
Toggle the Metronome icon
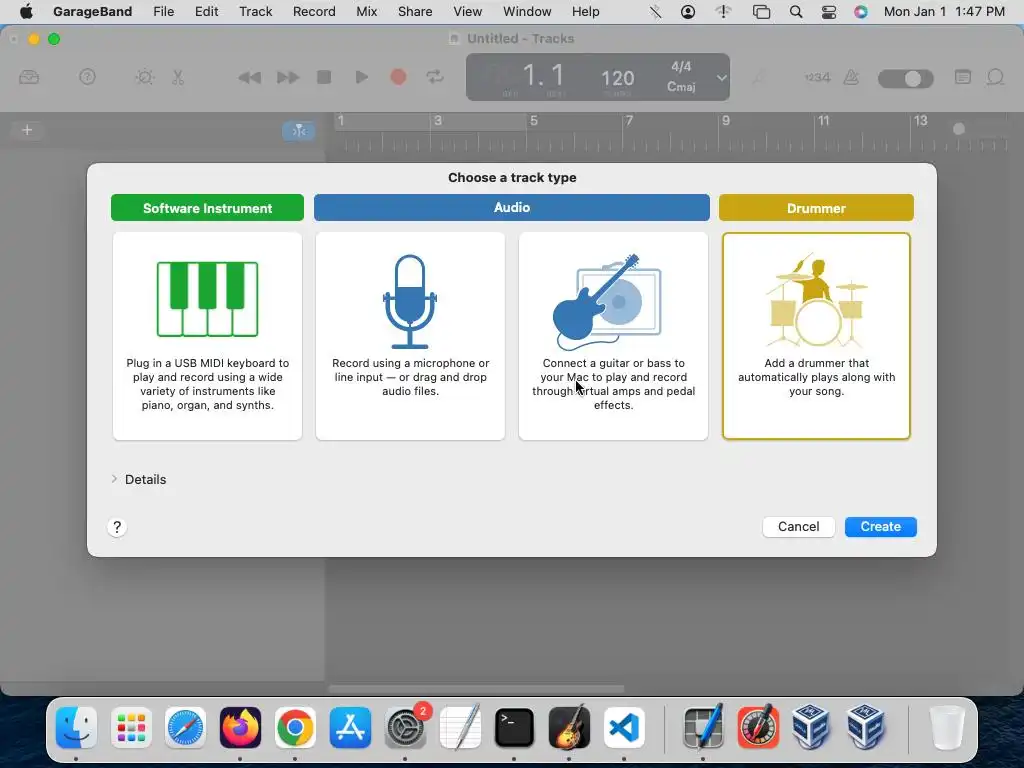point(851,77)
